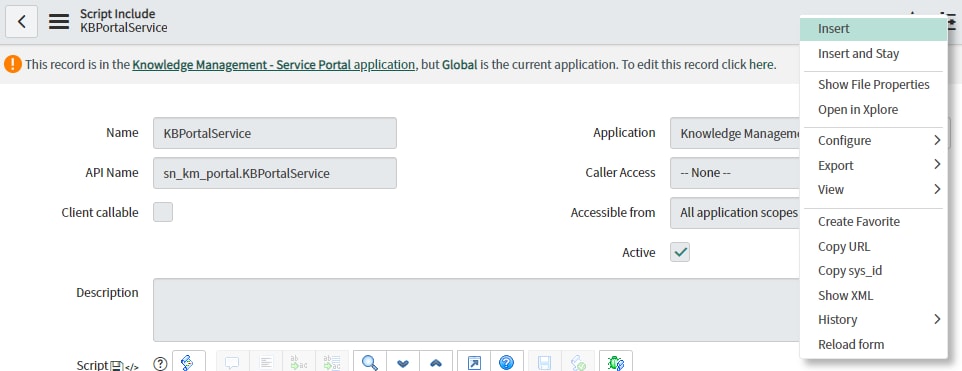The image size is (962, 371).
Task: Click the 'Client callable' label
Action: 100,212
